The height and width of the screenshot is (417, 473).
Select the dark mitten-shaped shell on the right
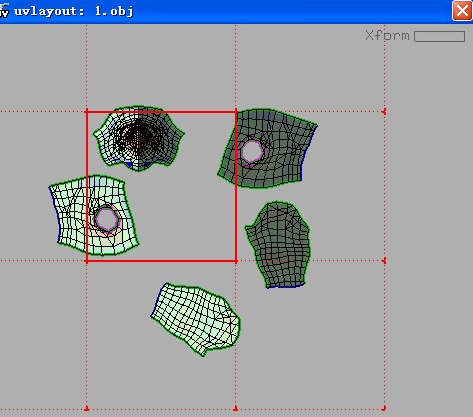click(278, 244)
